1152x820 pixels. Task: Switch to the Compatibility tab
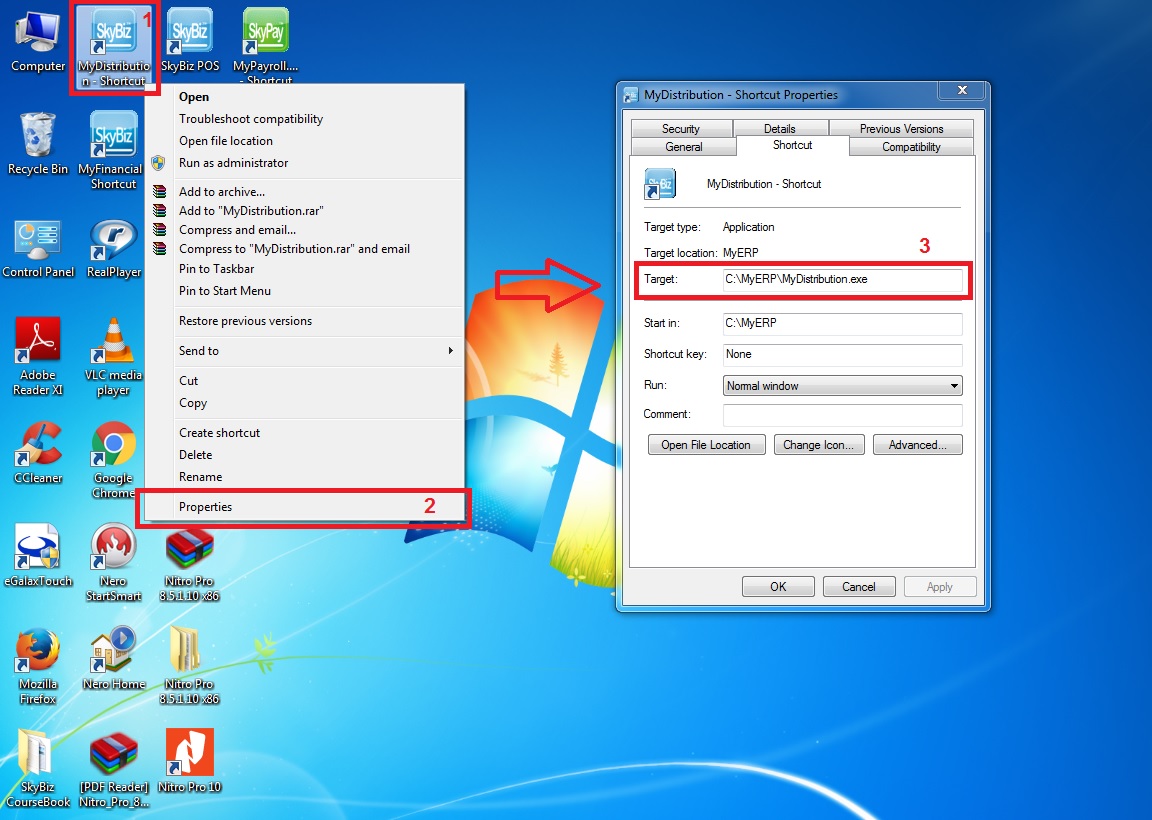coord(911,147)
